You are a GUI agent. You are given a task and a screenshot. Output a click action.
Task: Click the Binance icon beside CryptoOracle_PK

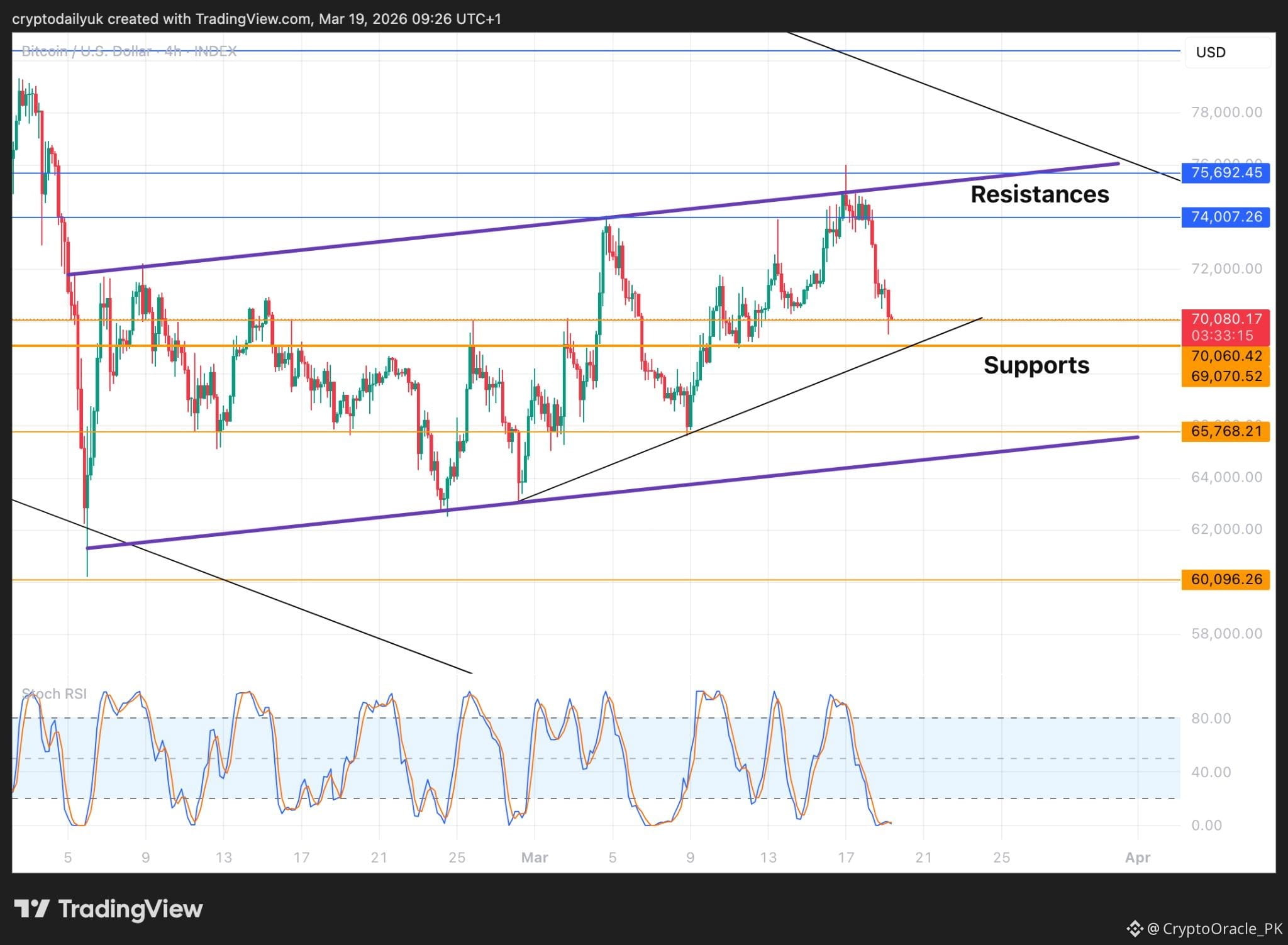pos(1135,928)
